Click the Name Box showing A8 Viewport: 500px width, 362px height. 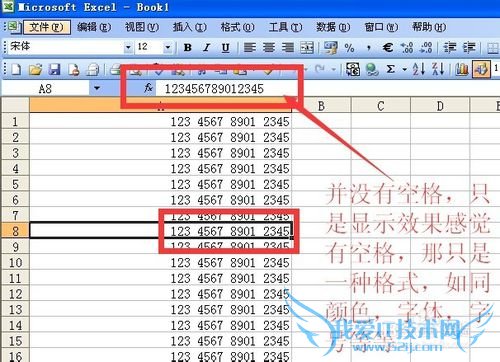[45, 89]
